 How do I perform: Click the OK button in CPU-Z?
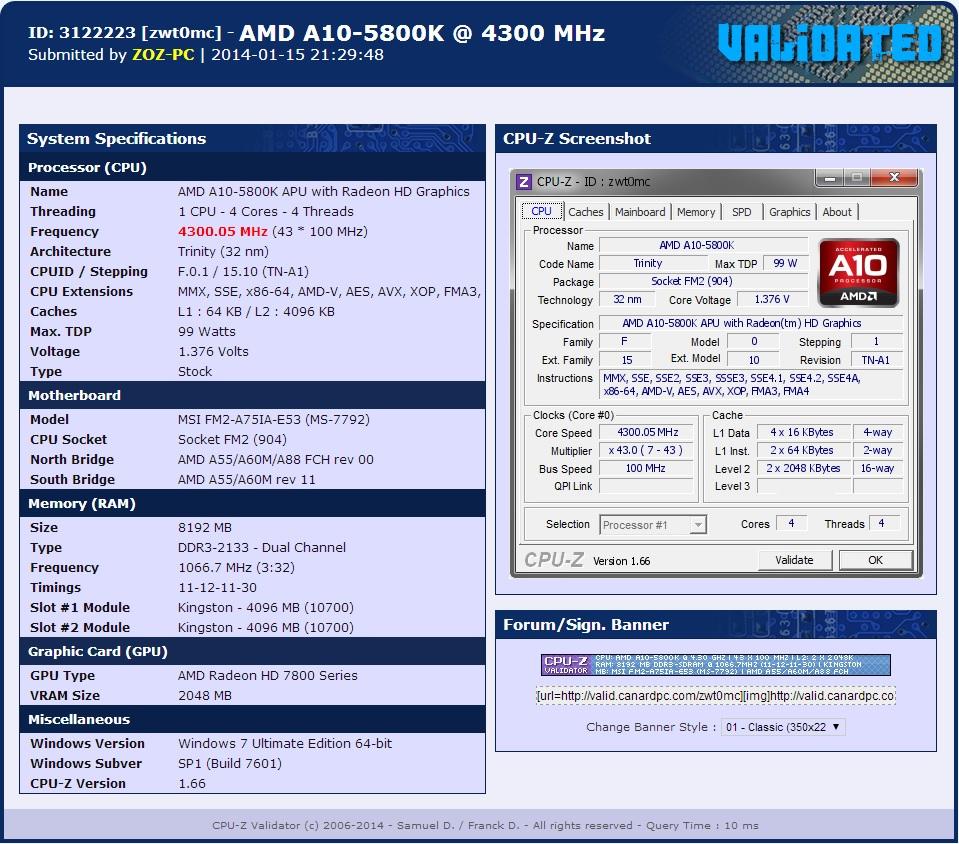[x=875, y=560]
